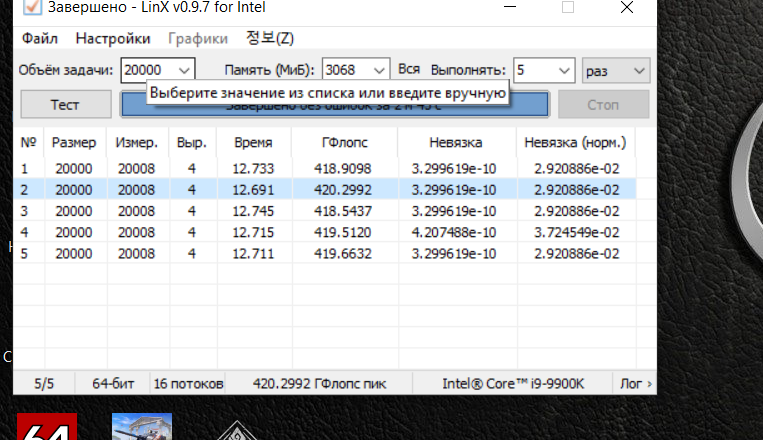Click the 420.2992 ГФлопс пик status

coord(319,384)
